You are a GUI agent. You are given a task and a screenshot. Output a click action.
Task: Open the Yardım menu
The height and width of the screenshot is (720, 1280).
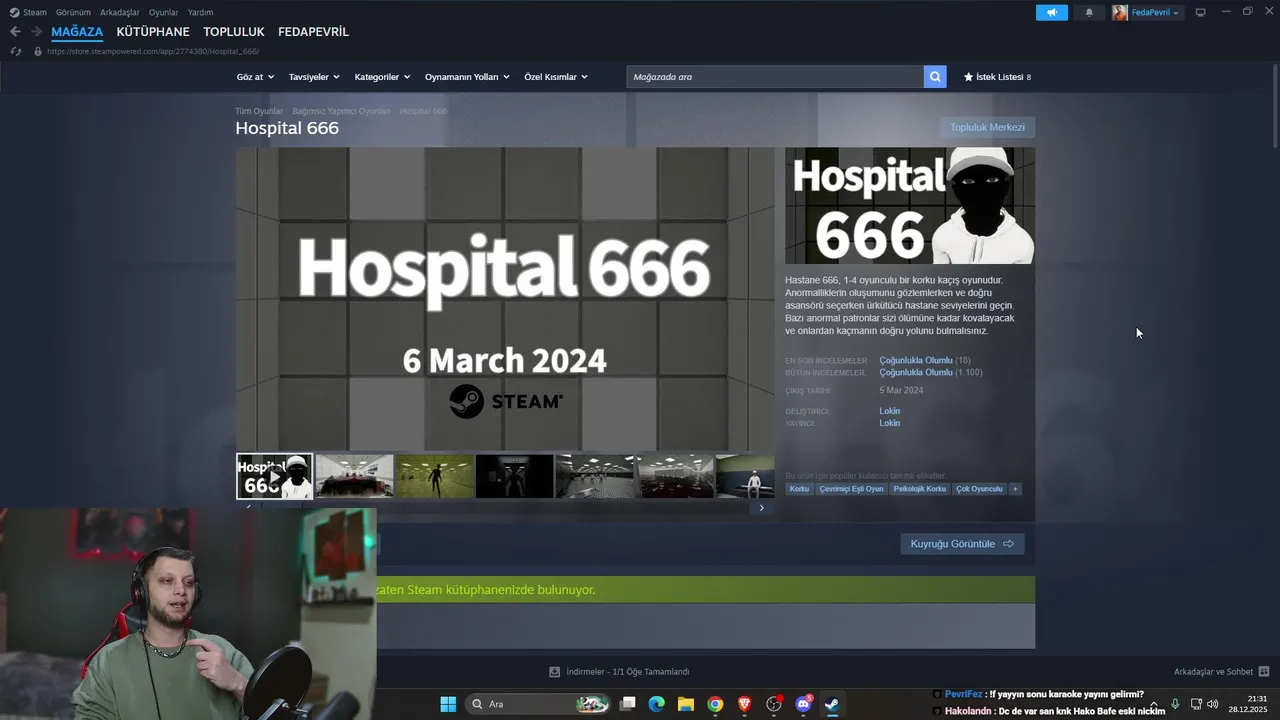point(200,12)
